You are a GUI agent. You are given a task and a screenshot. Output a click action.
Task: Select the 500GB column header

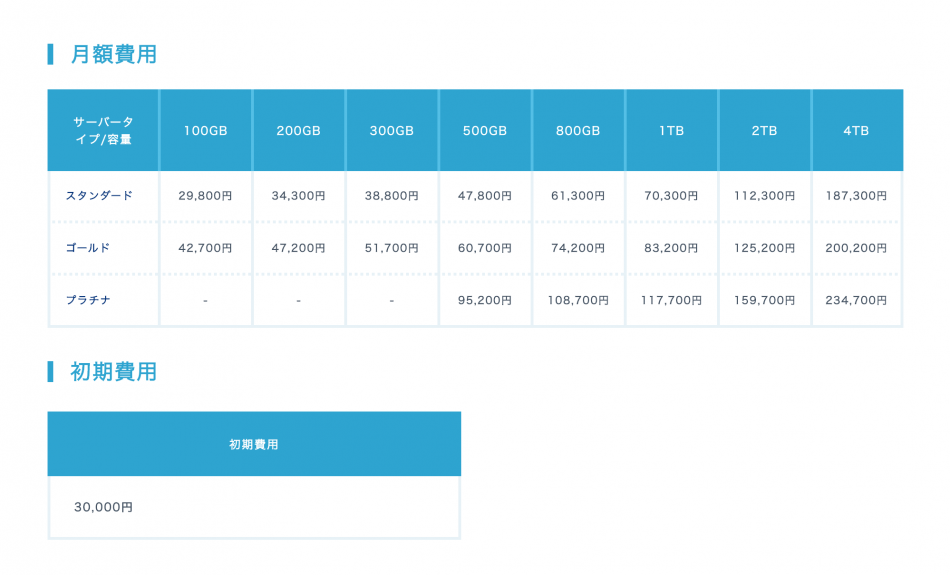pyautogui.click(x=485, y=131)
